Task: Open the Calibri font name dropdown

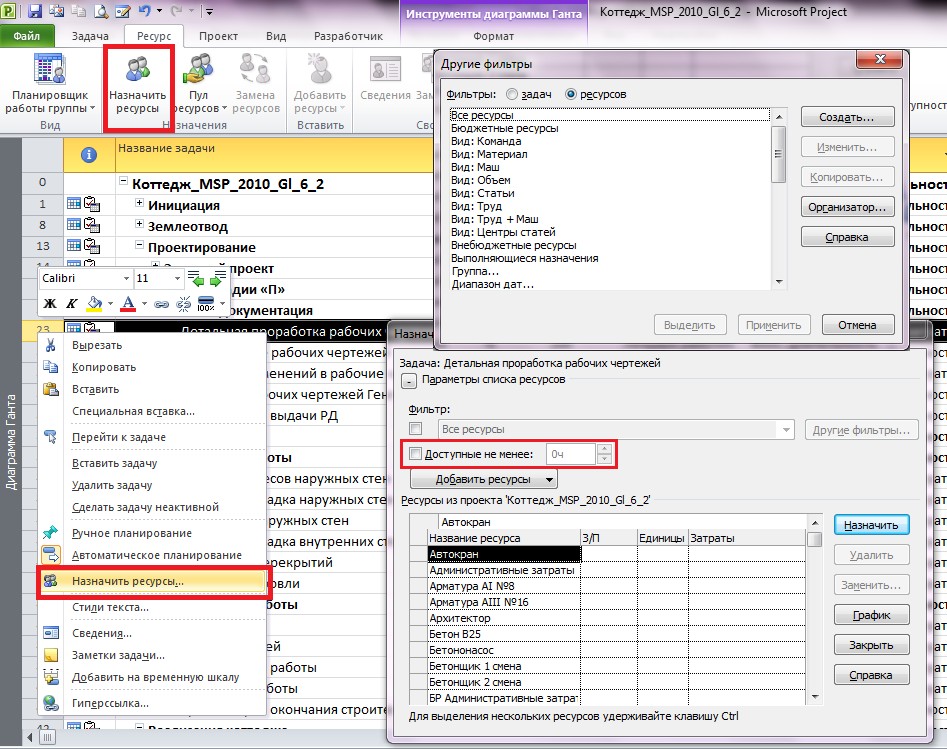Action: [x=126, y=278]
